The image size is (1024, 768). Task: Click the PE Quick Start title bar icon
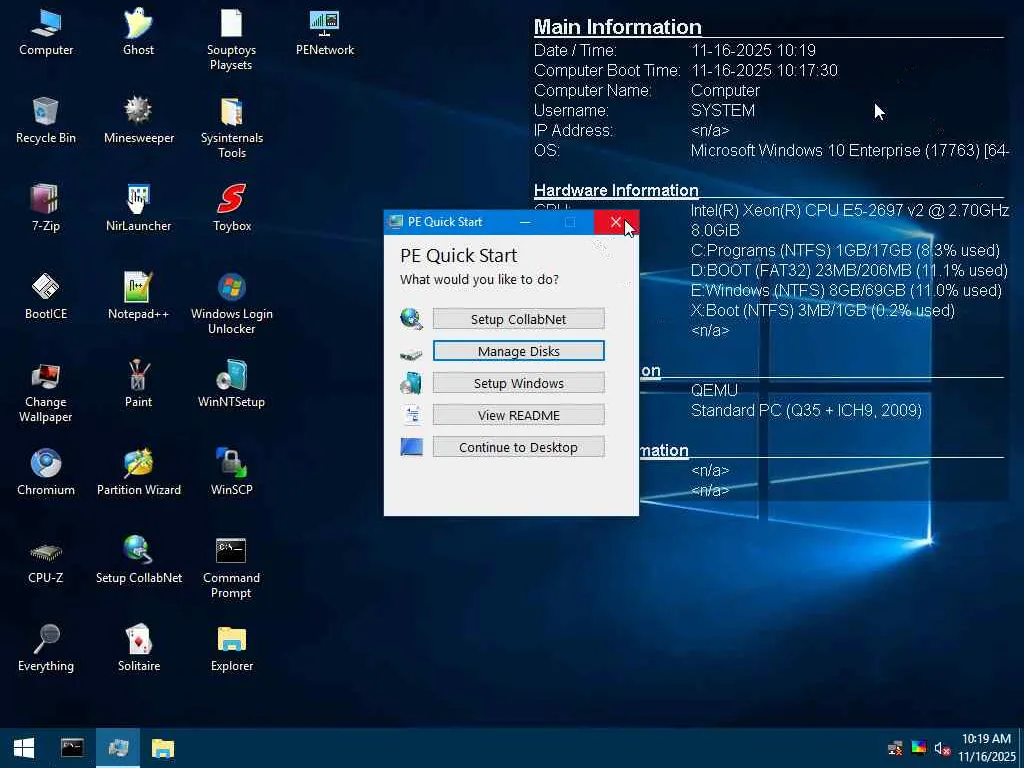[396, 222]
